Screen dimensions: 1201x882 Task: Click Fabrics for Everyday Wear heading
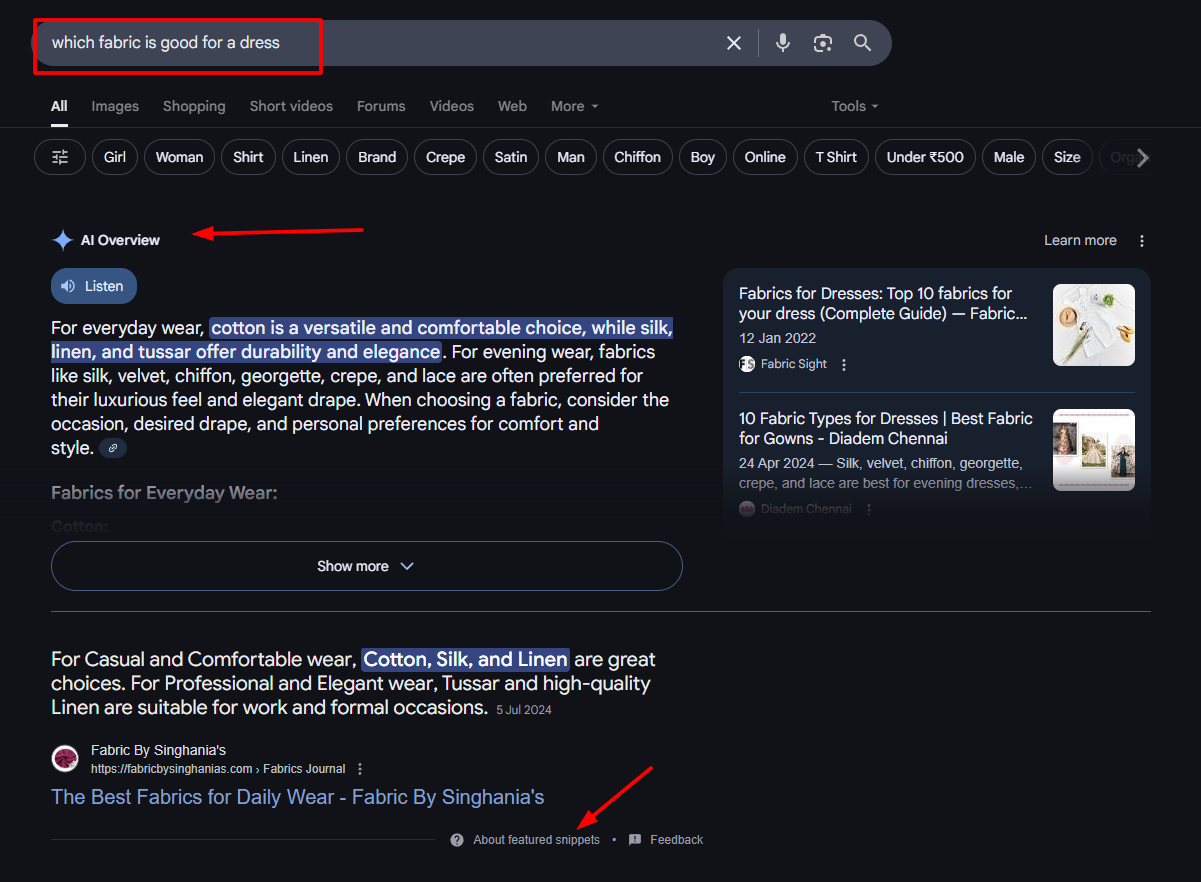164,493
